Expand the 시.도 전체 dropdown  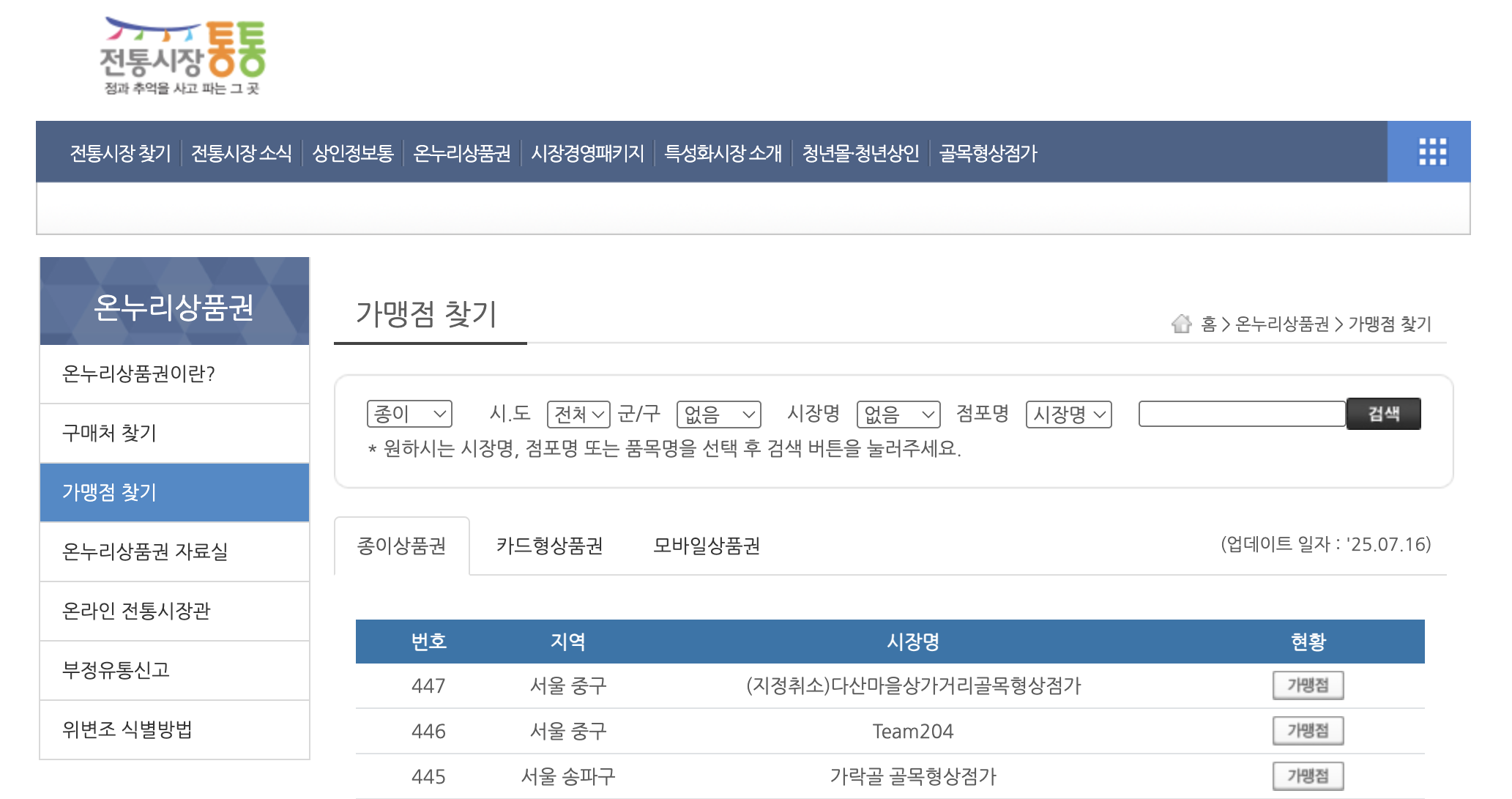[x=578, y=414]
